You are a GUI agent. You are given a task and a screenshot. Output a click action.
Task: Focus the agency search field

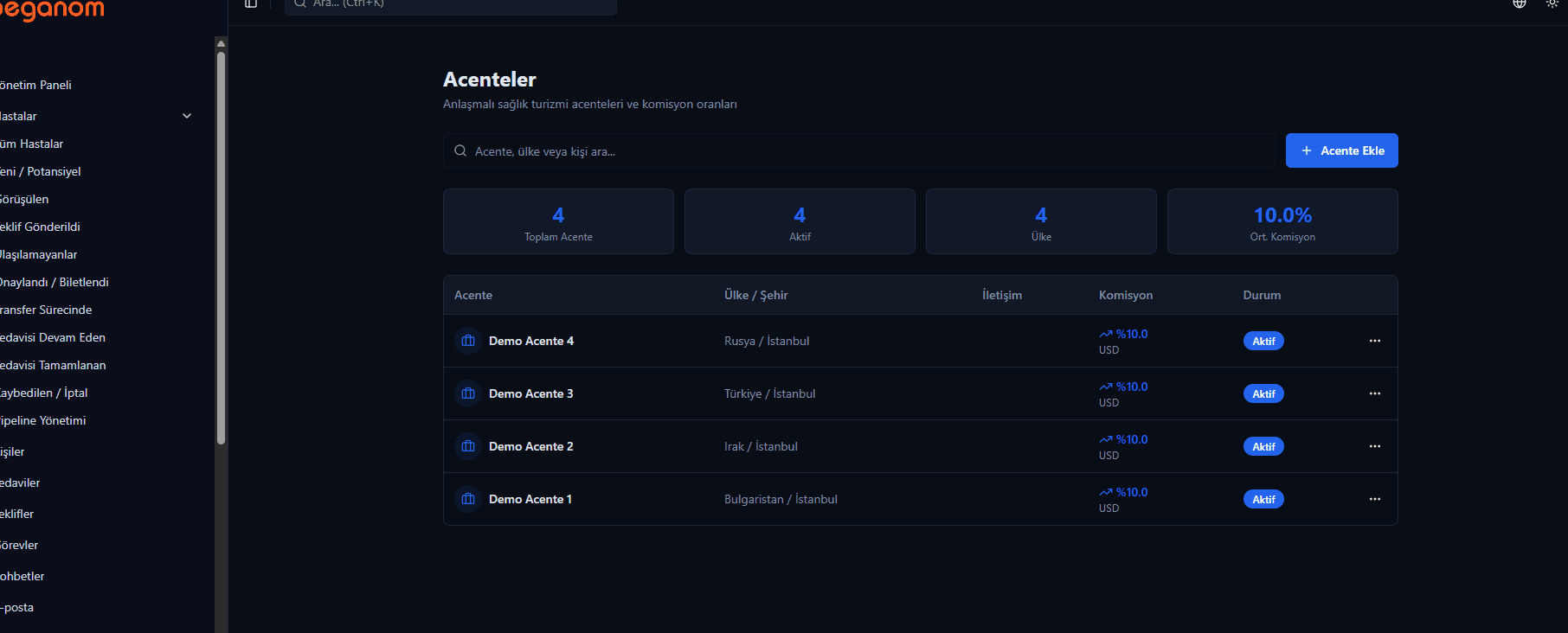click(859, 150)
